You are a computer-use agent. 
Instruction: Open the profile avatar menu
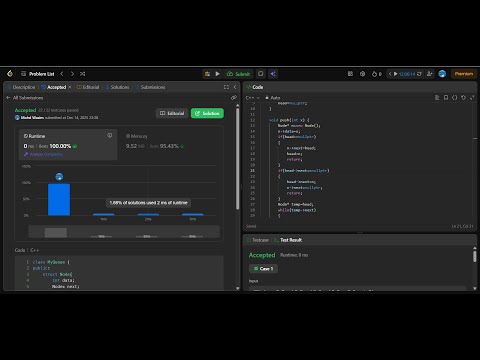point(442,74)
